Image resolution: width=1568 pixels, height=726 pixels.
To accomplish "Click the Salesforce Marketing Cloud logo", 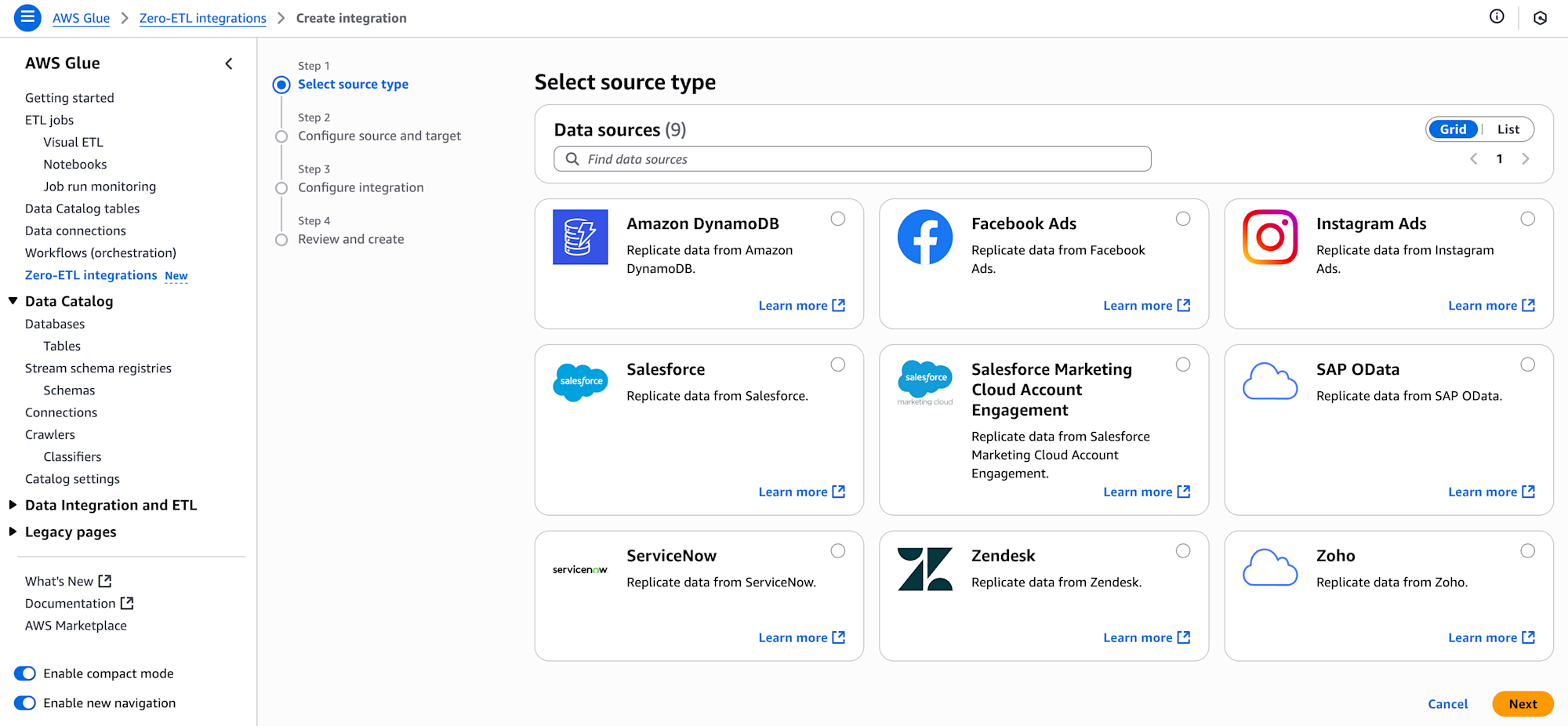I will click(x=925, y=383).
